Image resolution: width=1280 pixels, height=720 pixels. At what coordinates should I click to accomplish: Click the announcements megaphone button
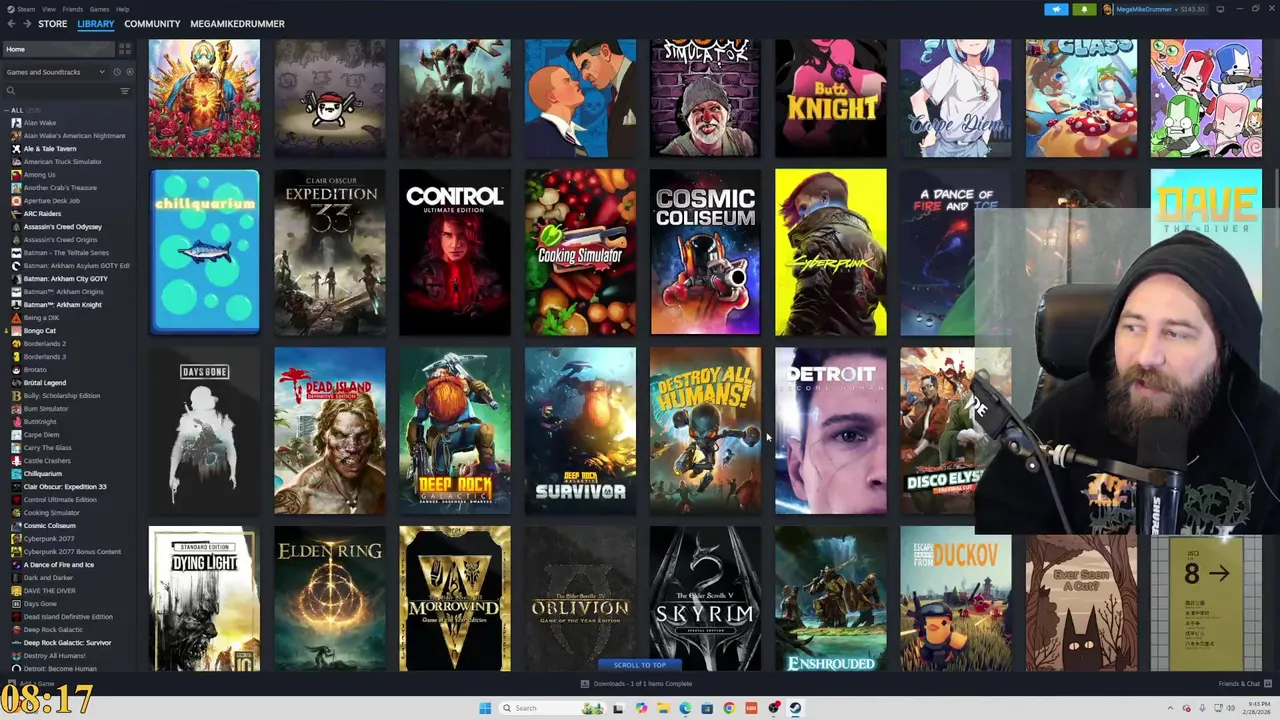(x=1057, y=9)
